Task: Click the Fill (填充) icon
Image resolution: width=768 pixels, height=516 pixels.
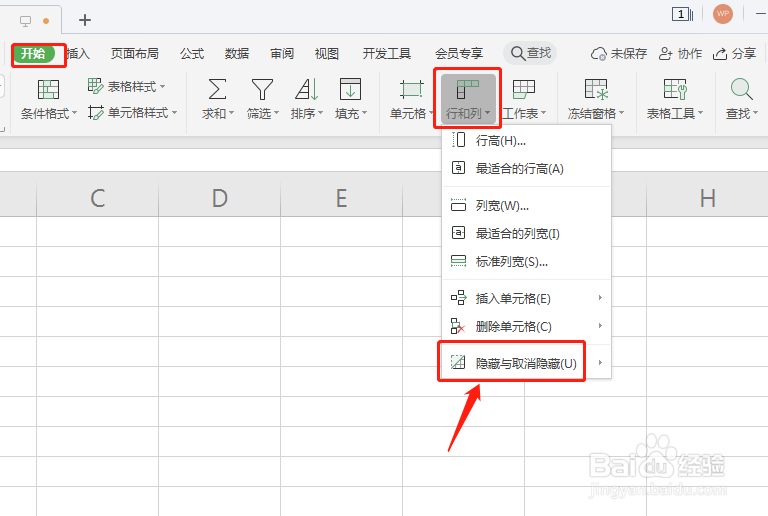Action: (350, 90)
